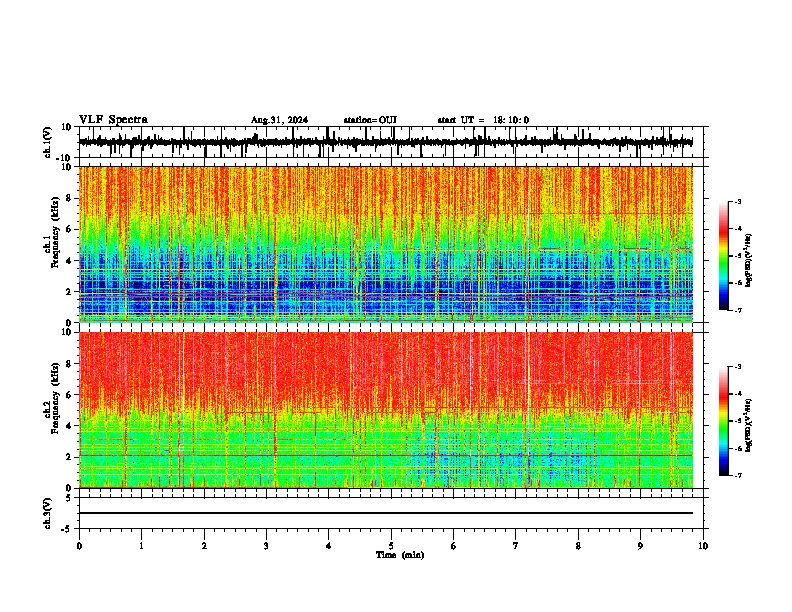Click the ch.3 flat line trace
The width and height of the screenshot is (792, 612).
tap(385, 513)
